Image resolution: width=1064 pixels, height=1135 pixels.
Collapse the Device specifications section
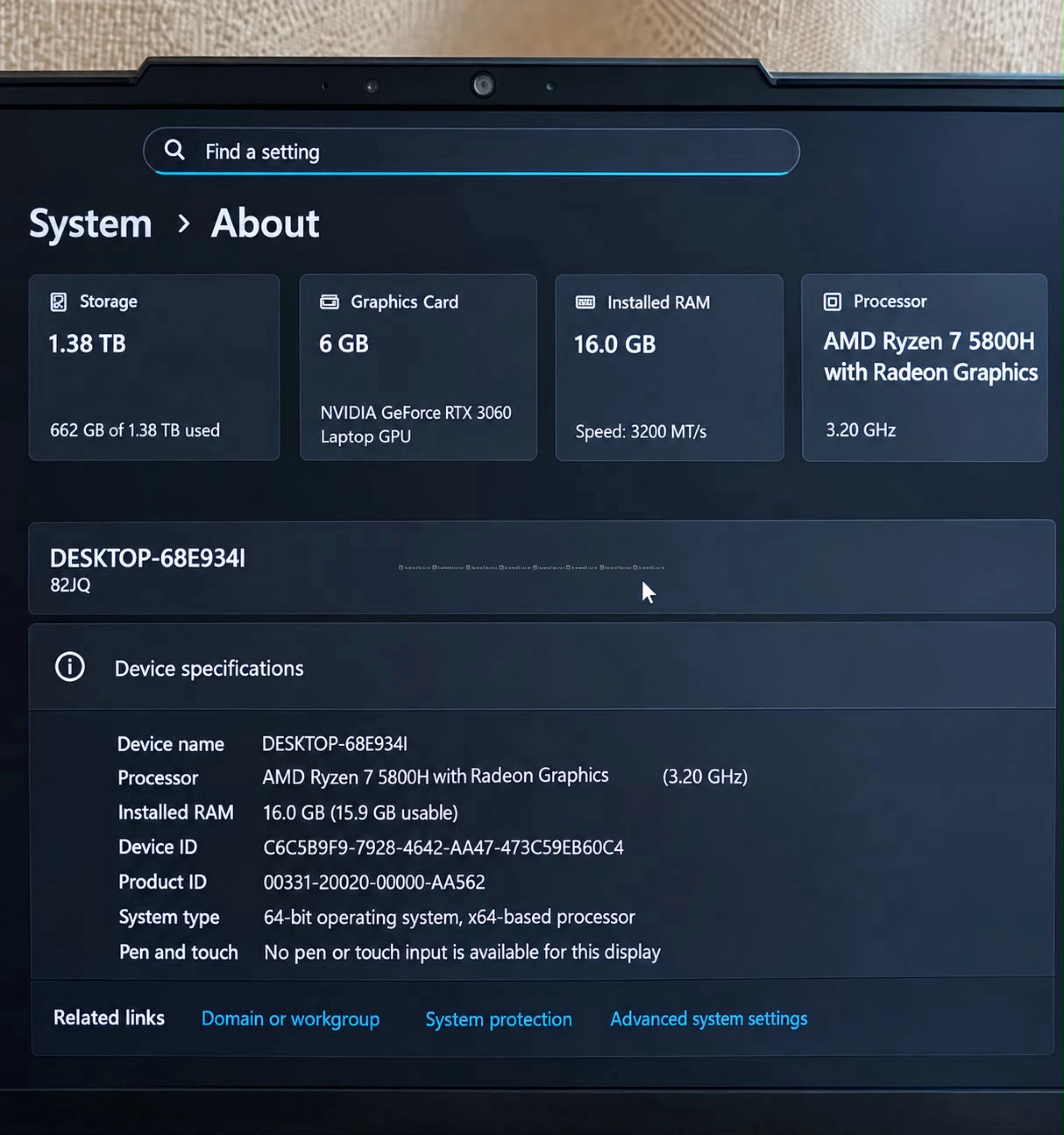(542, 666)
